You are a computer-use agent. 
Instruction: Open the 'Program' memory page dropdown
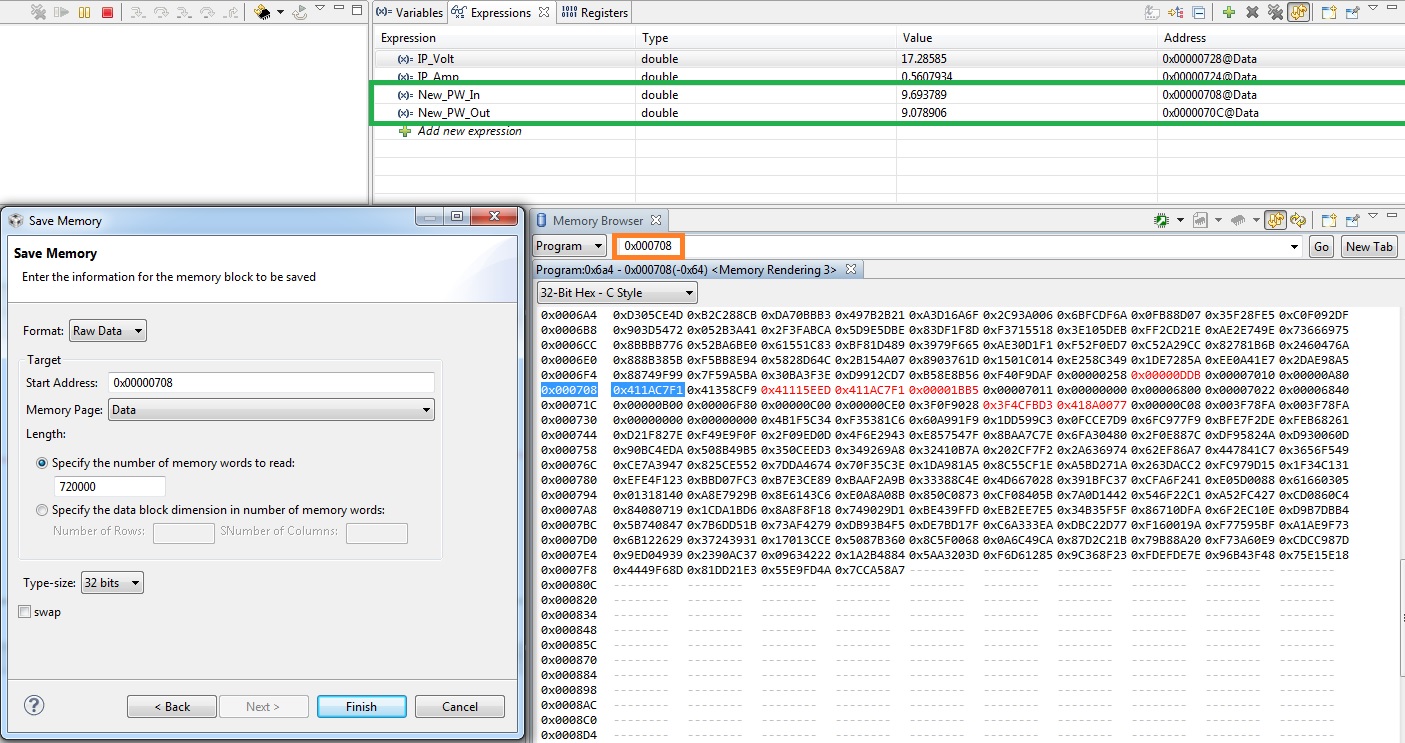569,246
